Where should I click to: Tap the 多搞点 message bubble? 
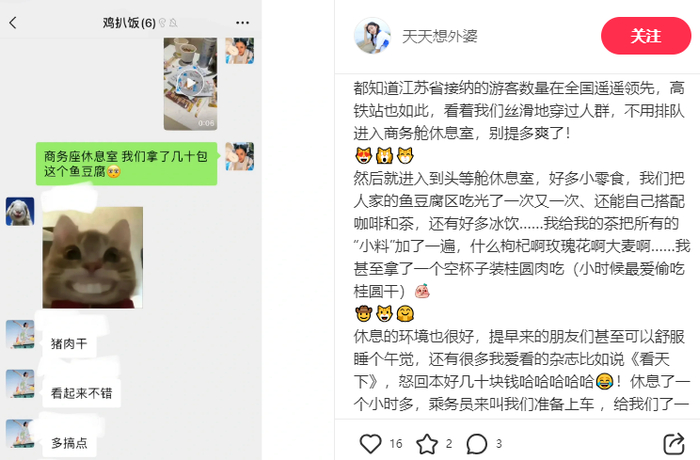tap(69, 443)
